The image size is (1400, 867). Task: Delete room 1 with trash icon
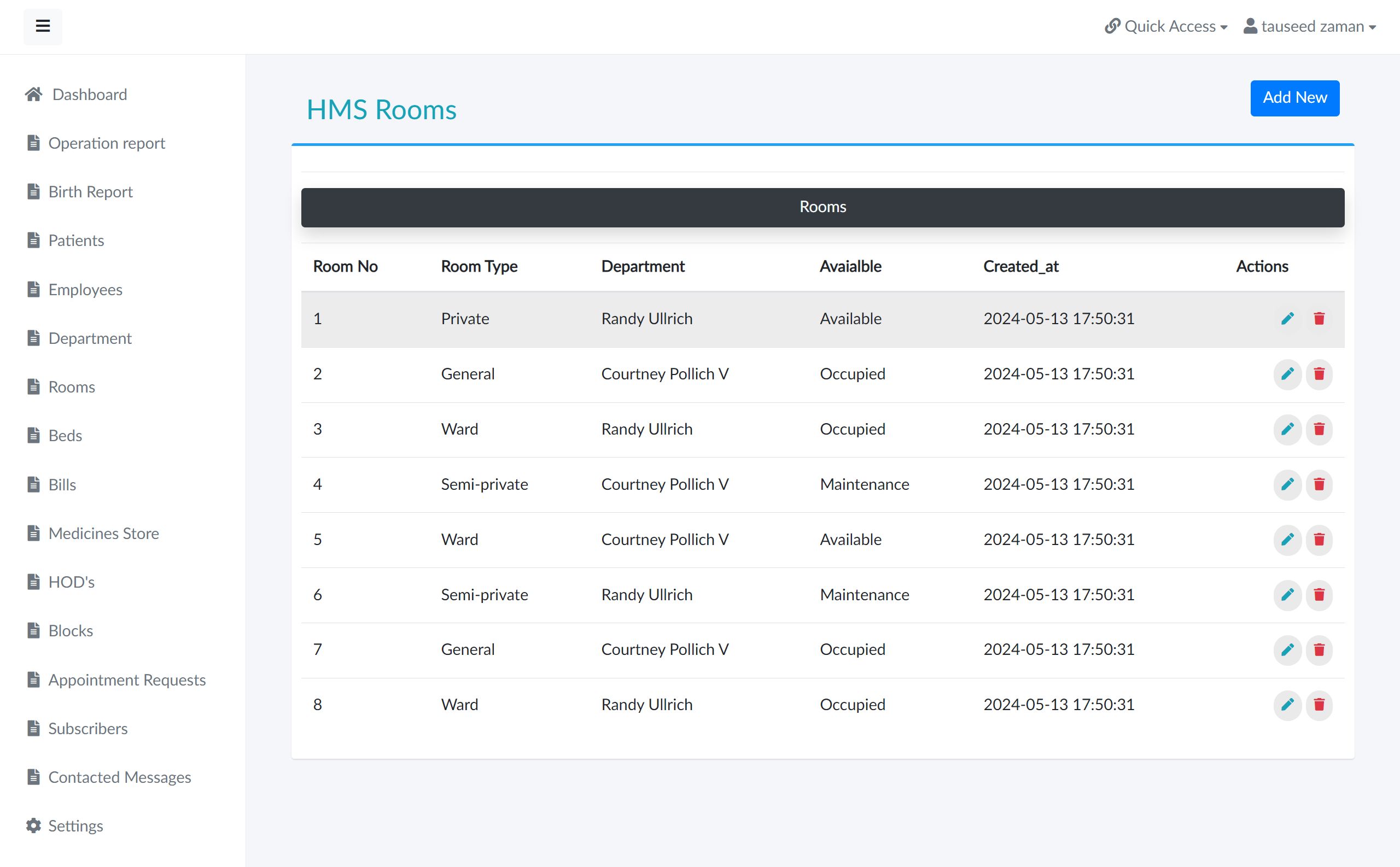(1319, 319)
